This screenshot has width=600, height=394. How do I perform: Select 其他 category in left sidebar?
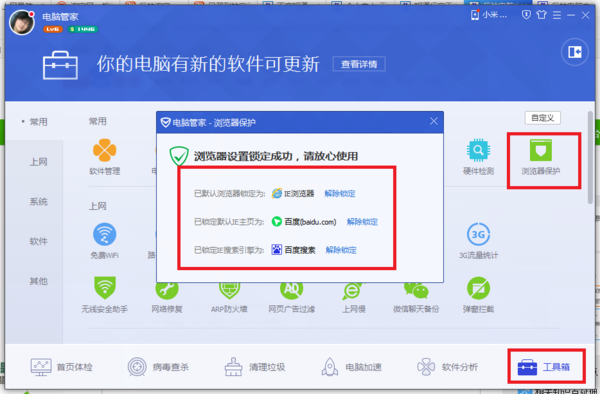[38, 281]
